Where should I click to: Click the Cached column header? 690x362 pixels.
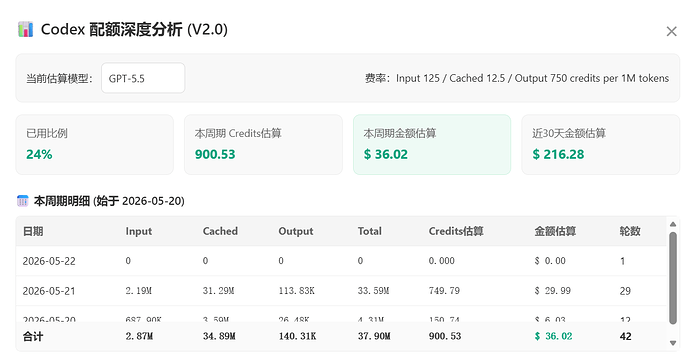click(x=220, y=231)
